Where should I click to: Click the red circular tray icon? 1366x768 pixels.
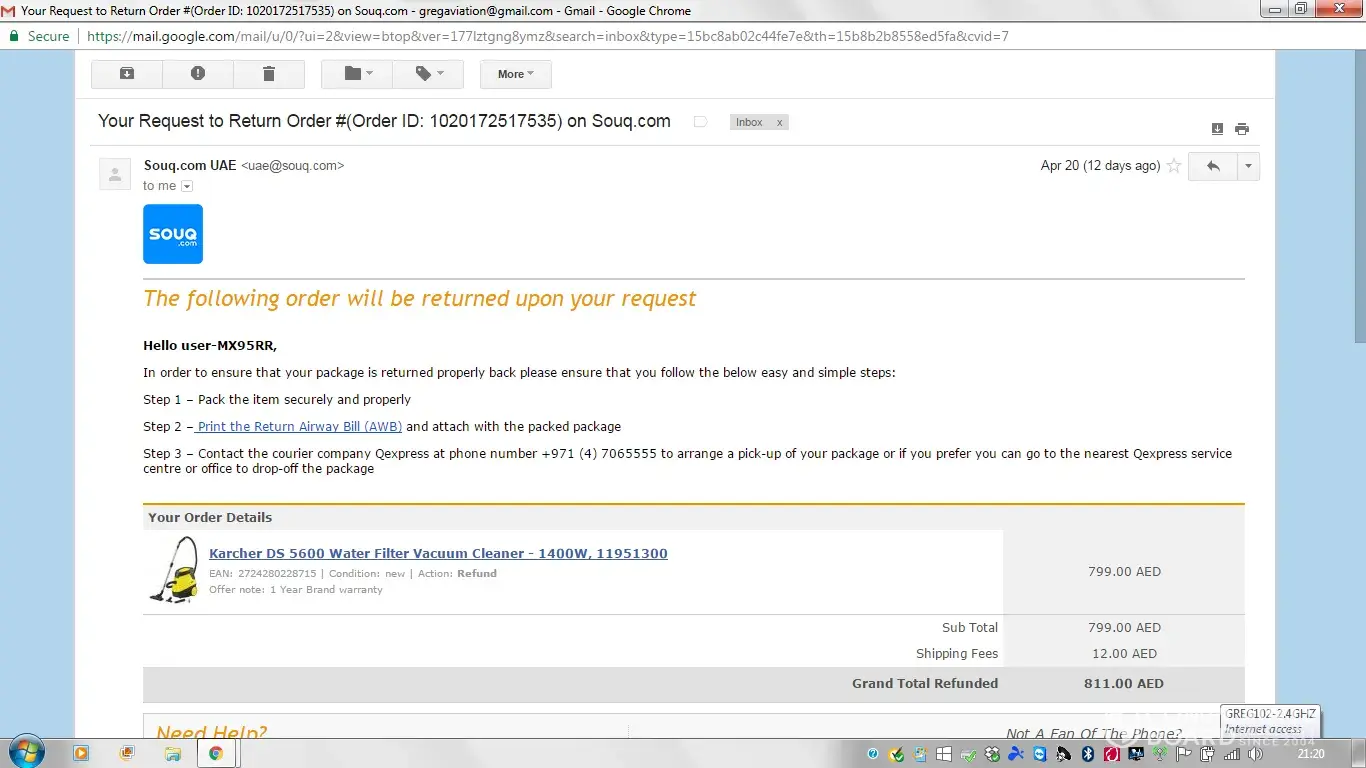[x=1112, y=754]
